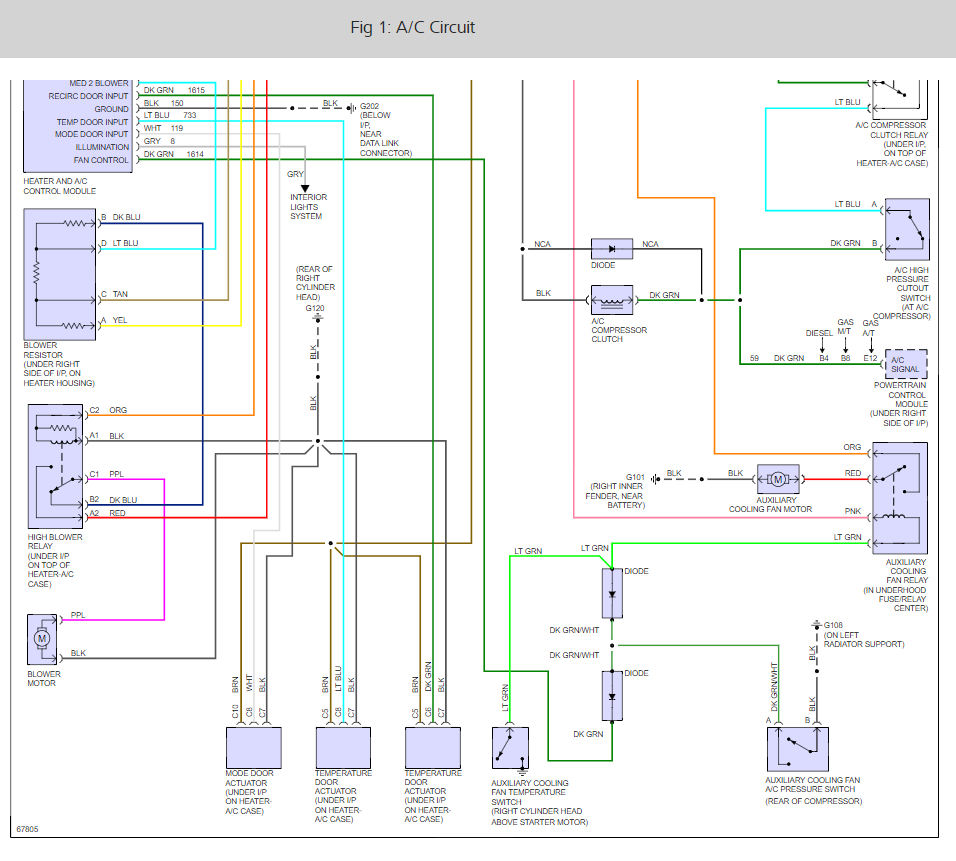
Task: Click the 'A YEL' resistor terminal label
Action: [114, 320]
